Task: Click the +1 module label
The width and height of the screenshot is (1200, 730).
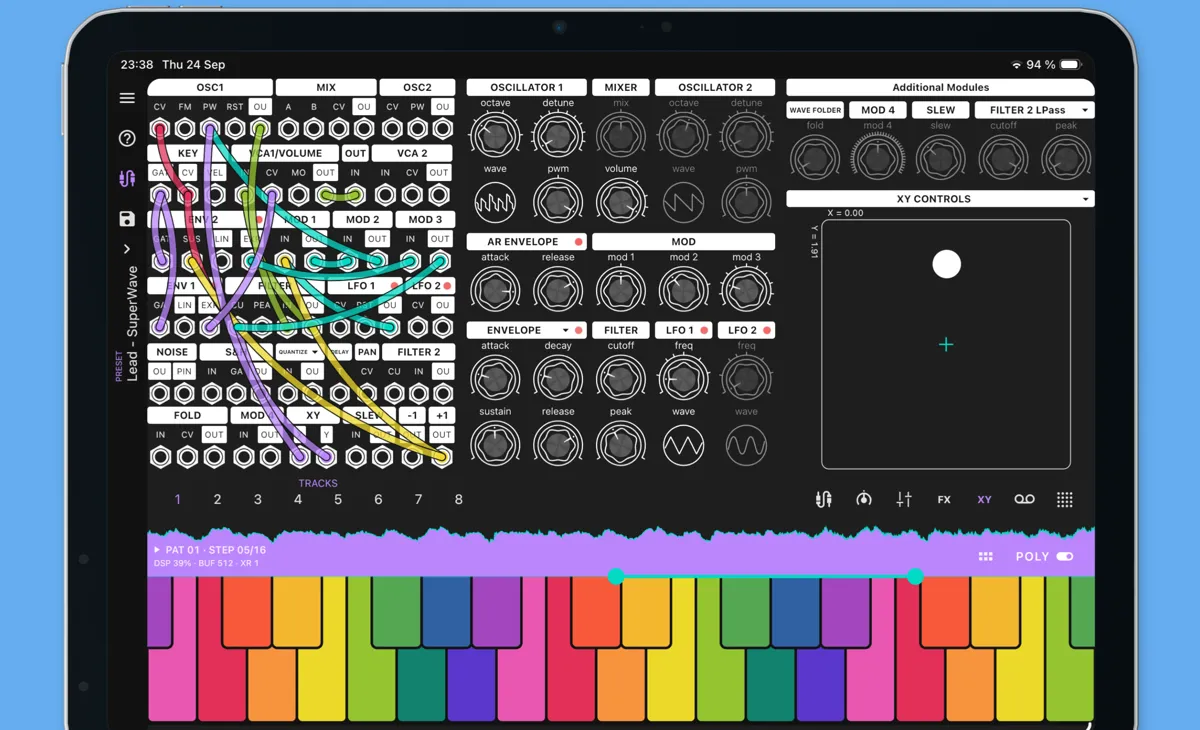Action: [442, 415]
